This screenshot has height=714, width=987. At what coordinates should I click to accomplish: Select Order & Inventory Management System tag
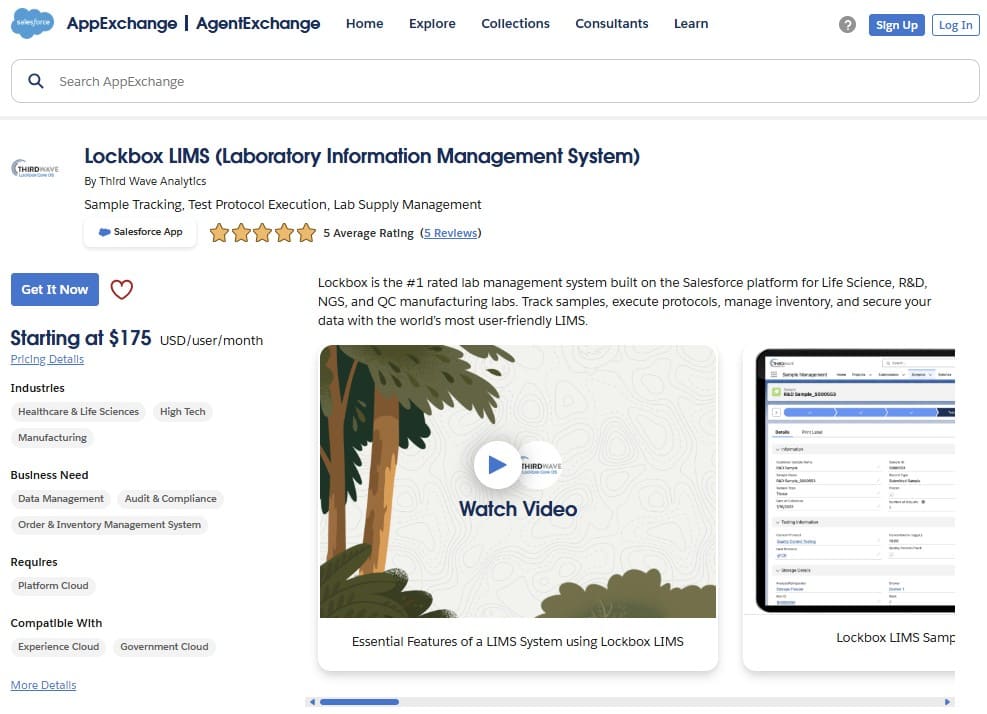point(110,524)
